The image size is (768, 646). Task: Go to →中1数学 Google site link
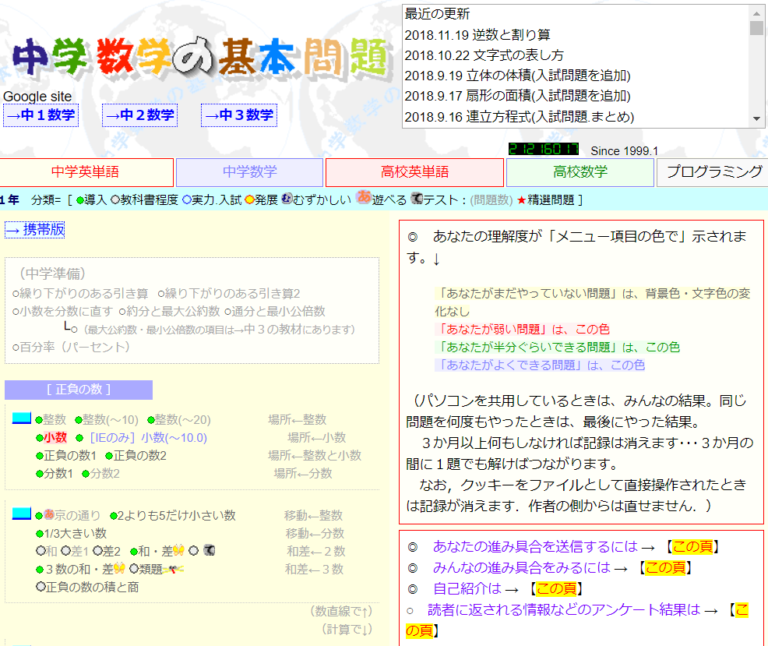[x=41, y=115]
